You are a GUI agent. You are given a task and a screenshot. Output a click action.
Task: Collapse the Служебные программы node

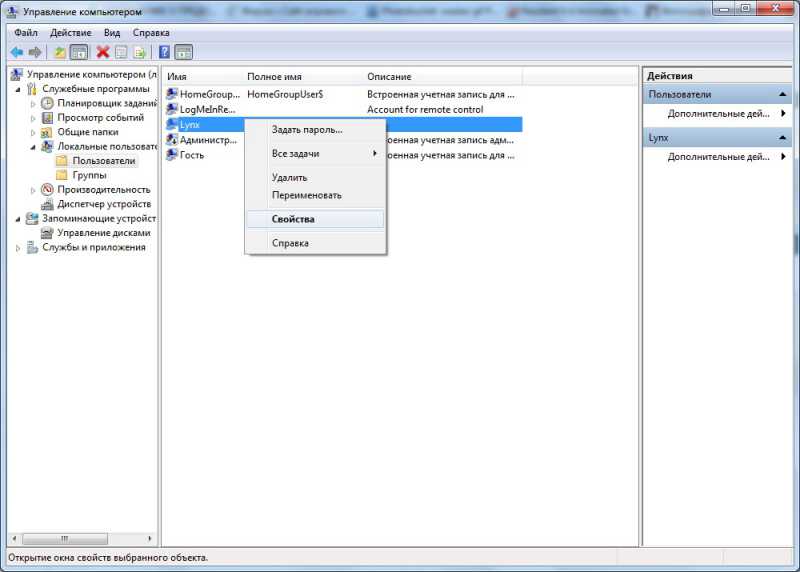[19, 89]
